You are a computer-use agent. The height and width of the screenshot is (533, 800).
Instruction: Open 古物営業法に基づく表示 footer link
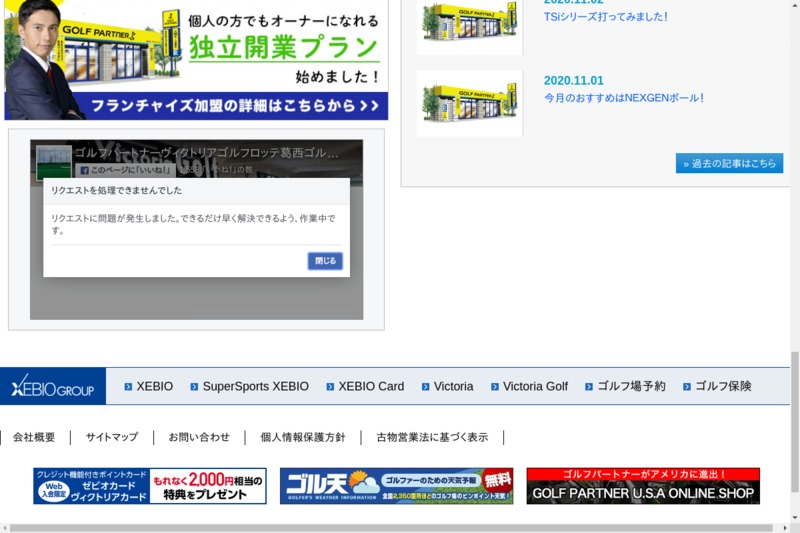(x=432, y=437)
